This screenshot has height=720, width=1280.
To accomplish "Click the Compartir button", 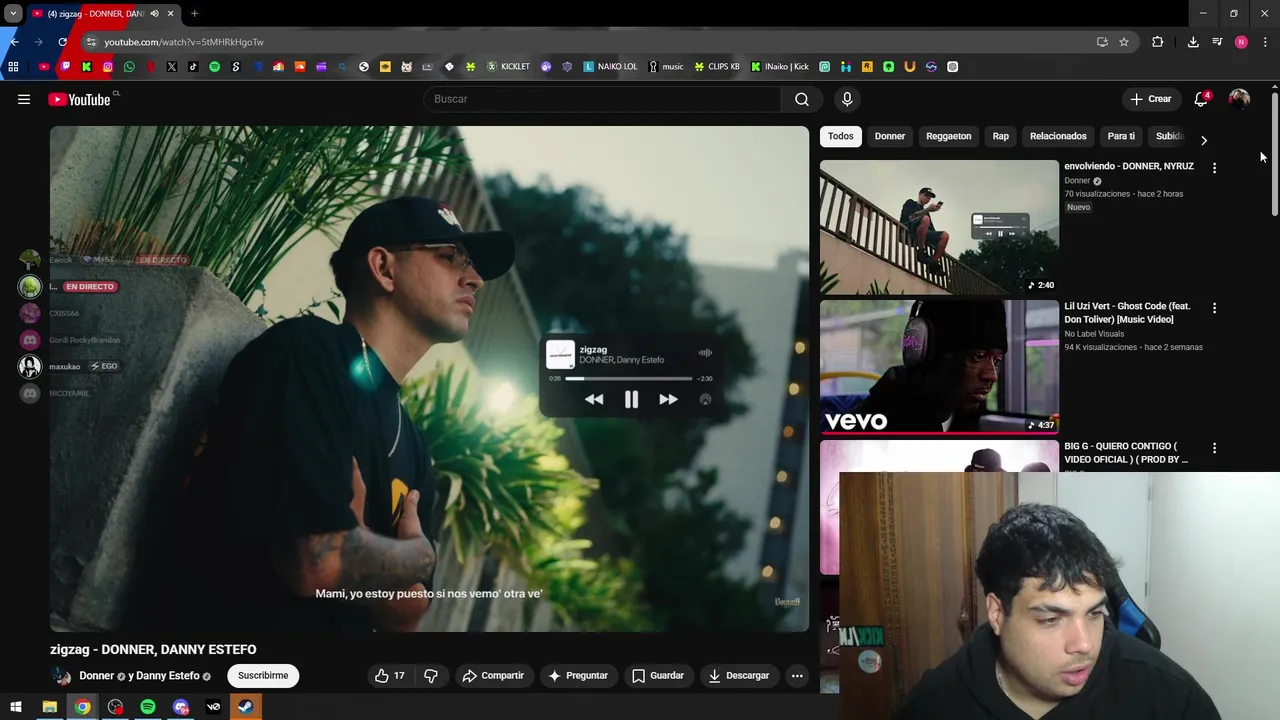I will [x=493, y=676].
